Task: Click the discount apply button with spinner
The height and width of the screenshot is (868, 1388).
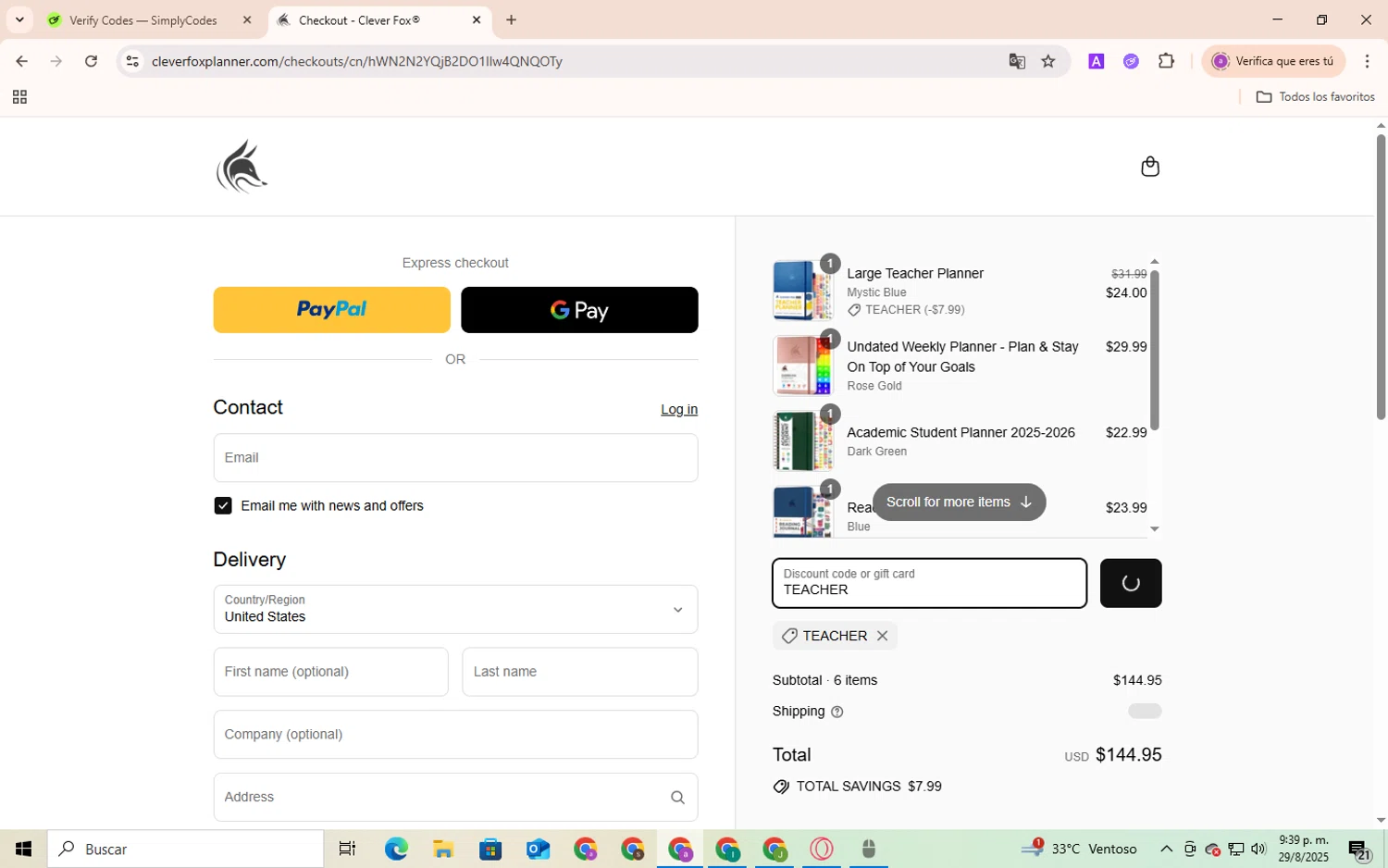Action: [x=1131, y=583]
